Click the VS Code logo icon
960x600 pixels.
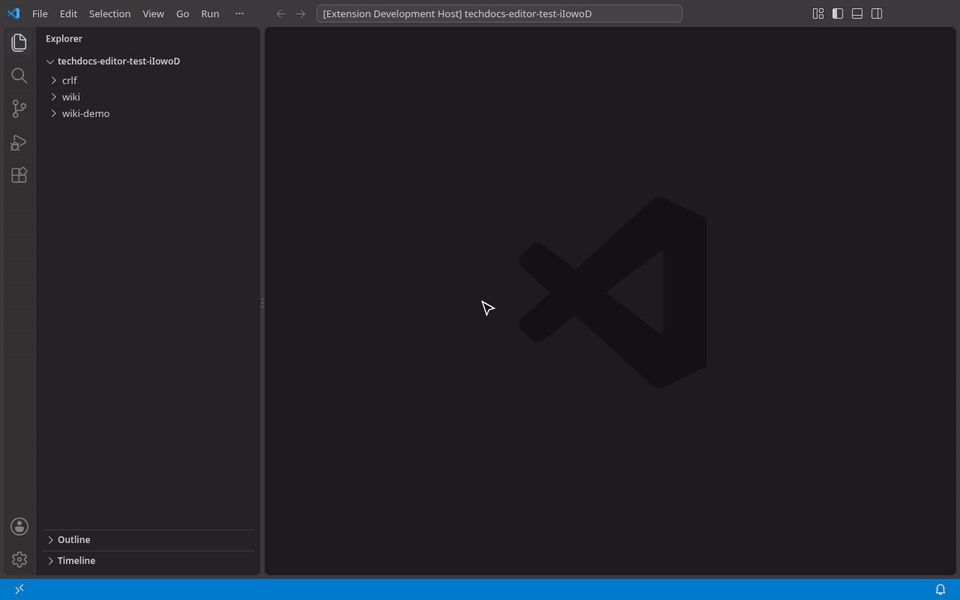click(13, 13)
